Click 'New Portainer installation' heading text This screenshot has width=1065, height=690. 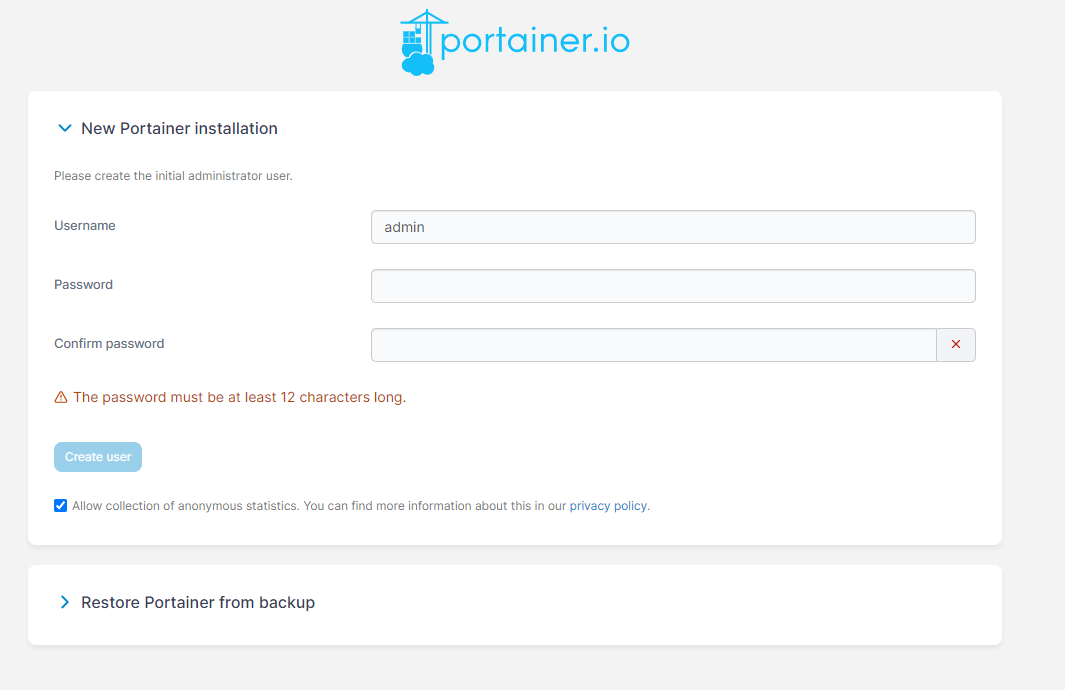pos(179,128)
